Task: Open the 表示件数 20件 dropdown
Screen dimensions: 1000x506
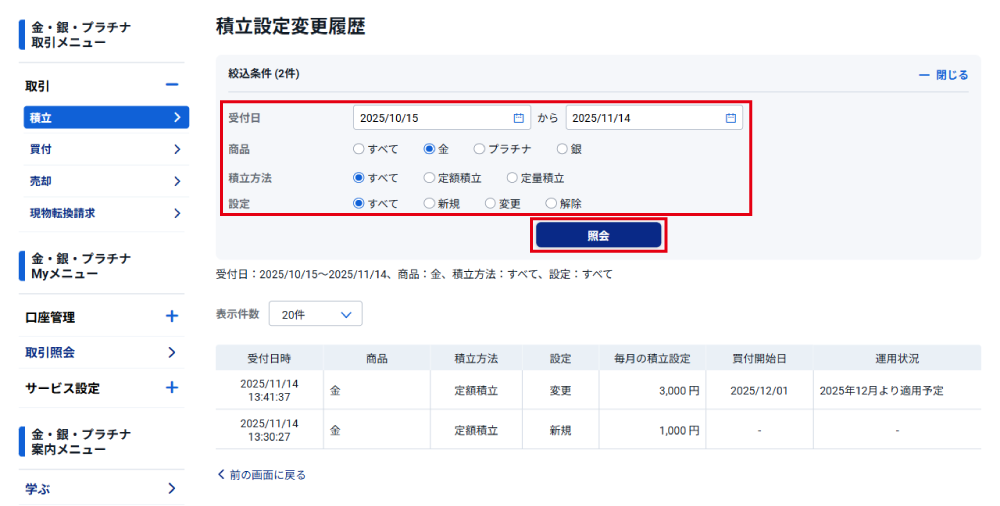Action: [x=315, y=314]
